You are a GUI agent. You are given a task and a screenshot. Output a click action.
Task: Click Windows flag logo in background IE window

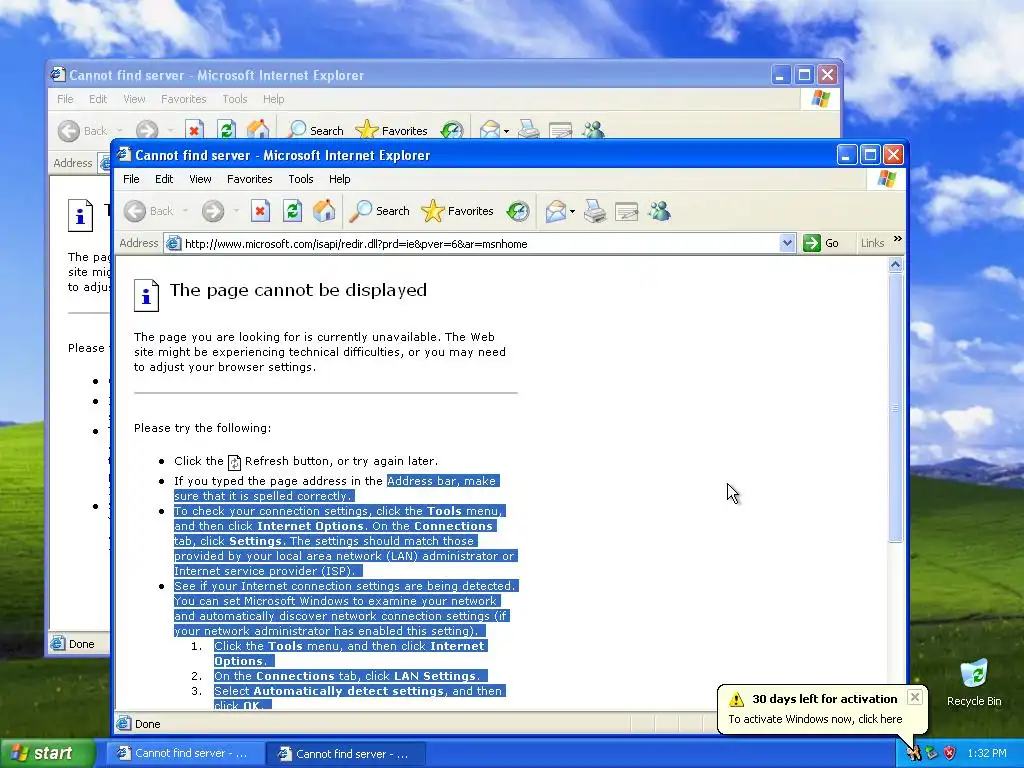[821, 99]
